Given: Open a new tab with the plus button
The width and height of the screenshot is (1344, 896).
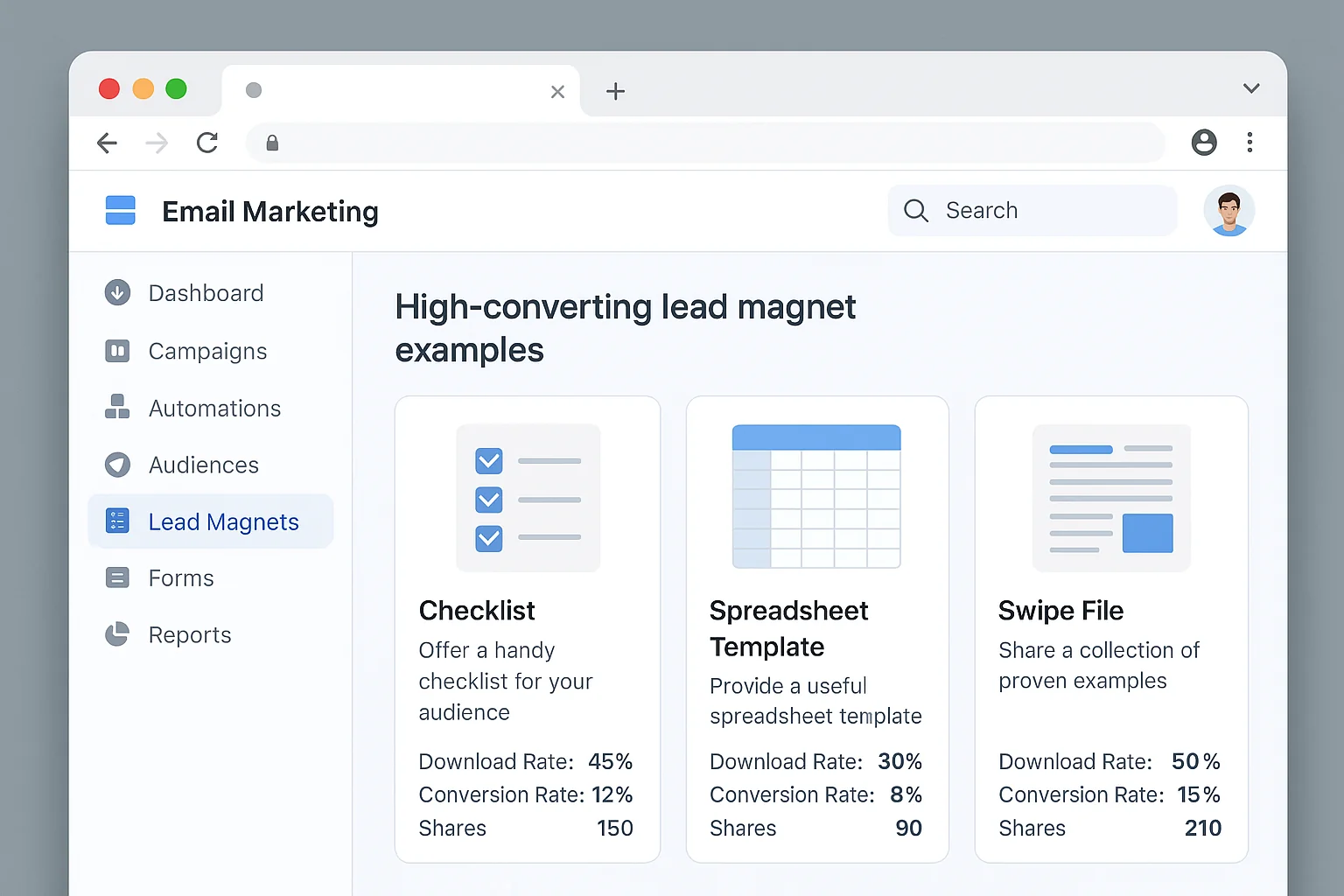Looking at the screenshot, I should pos(616,90).
